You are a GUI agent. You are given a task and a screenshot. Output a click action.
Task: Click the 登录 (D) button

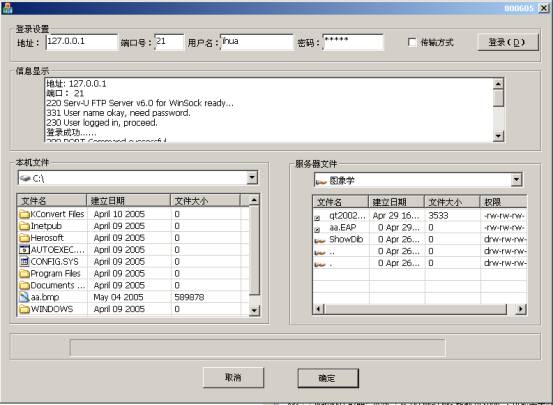click(x=508, y=42)
